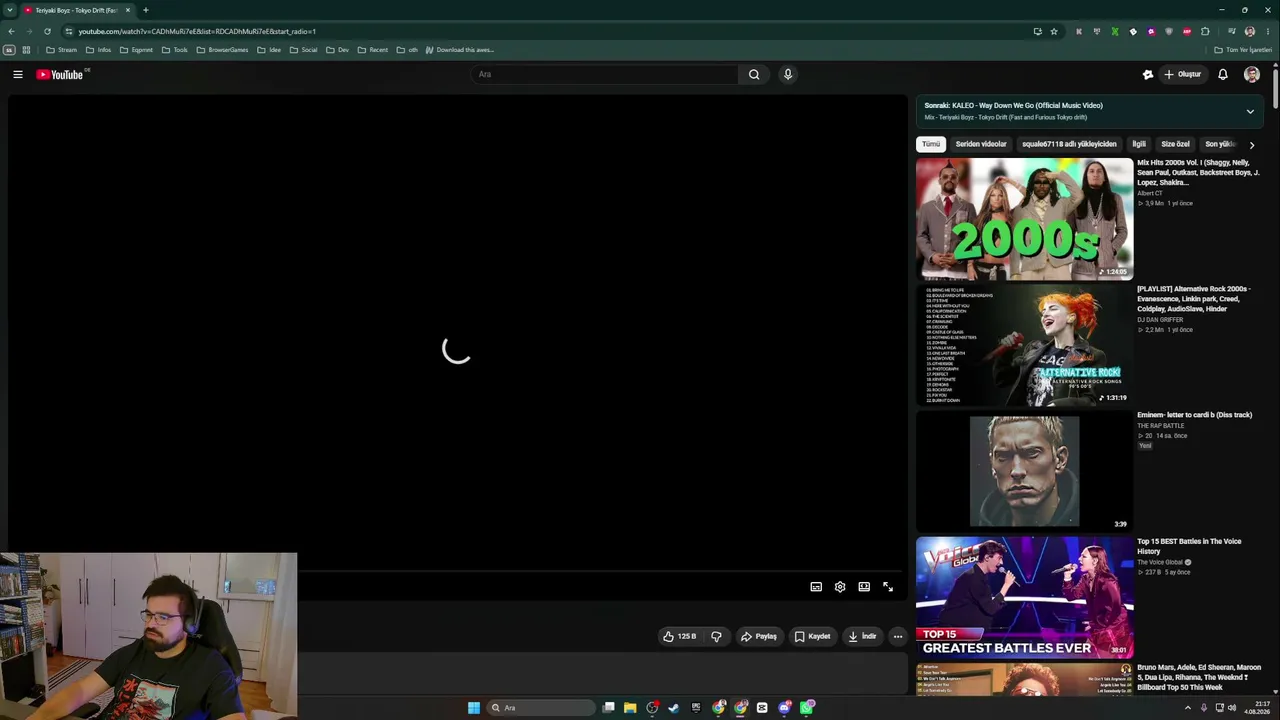Open YouTube notifications bell
The height and width of the screenshot is (720, 1280).
(1222, 74)
